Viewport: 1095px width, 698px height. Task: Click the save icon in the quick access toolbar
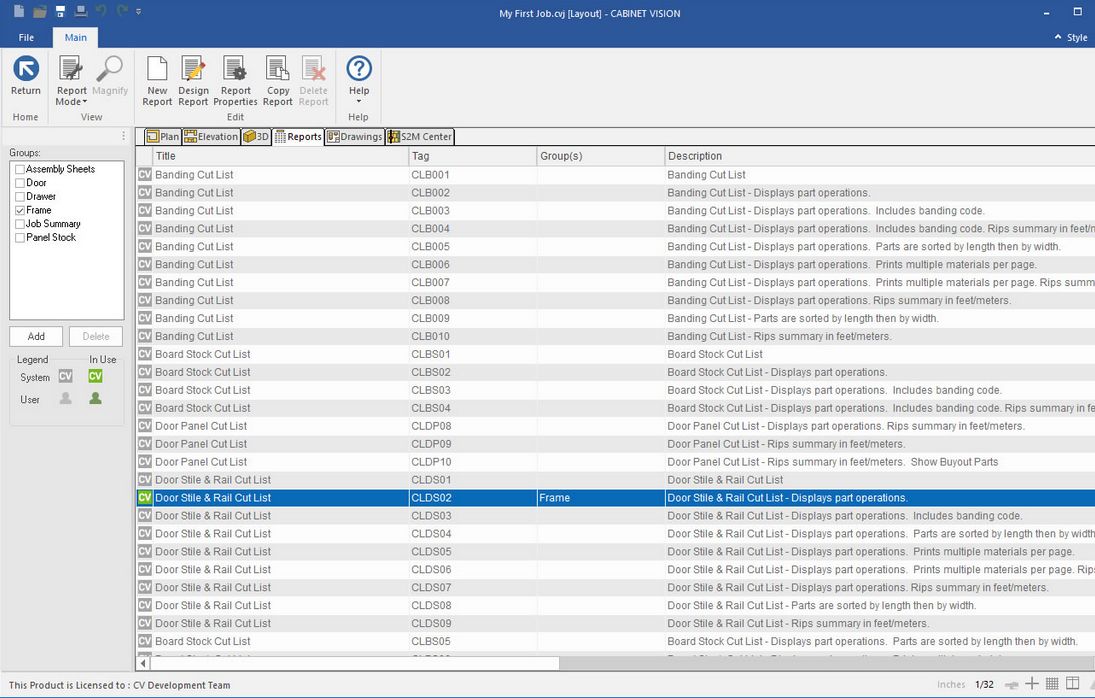[x=60, y=11]
